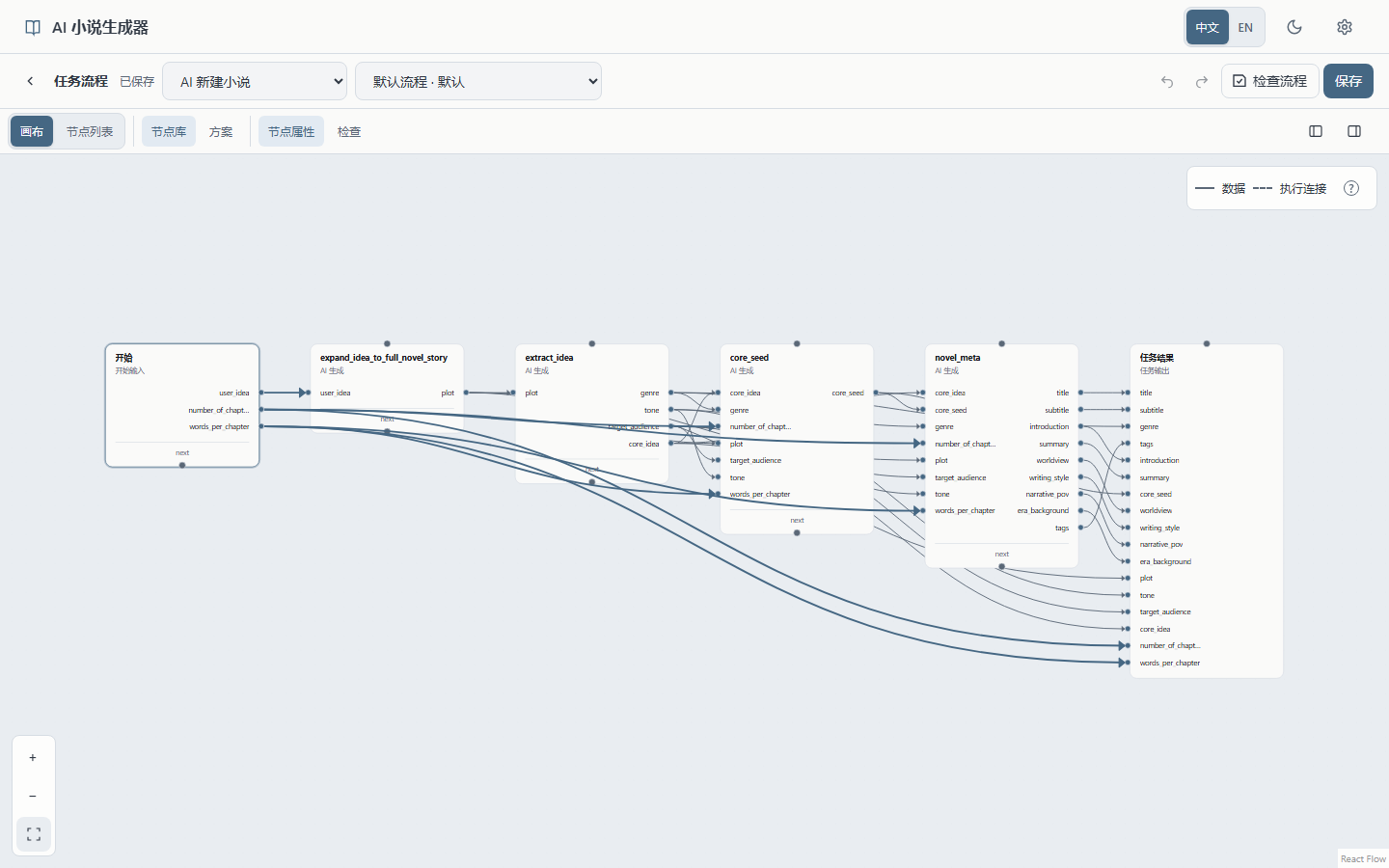Zoom in with the plus control
This screenshot has height=868, width=1389.
tap(33, 758)
